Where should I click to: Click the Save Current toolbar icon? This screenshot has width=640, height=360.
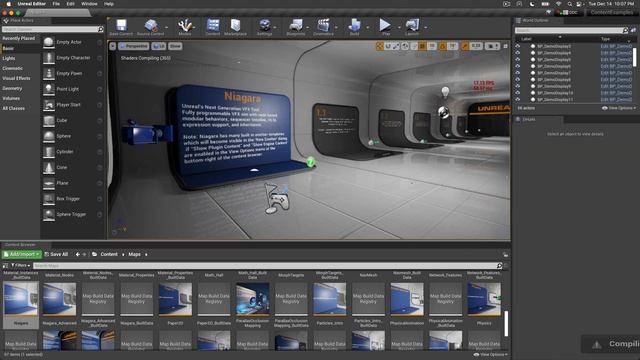coord(121,26)
